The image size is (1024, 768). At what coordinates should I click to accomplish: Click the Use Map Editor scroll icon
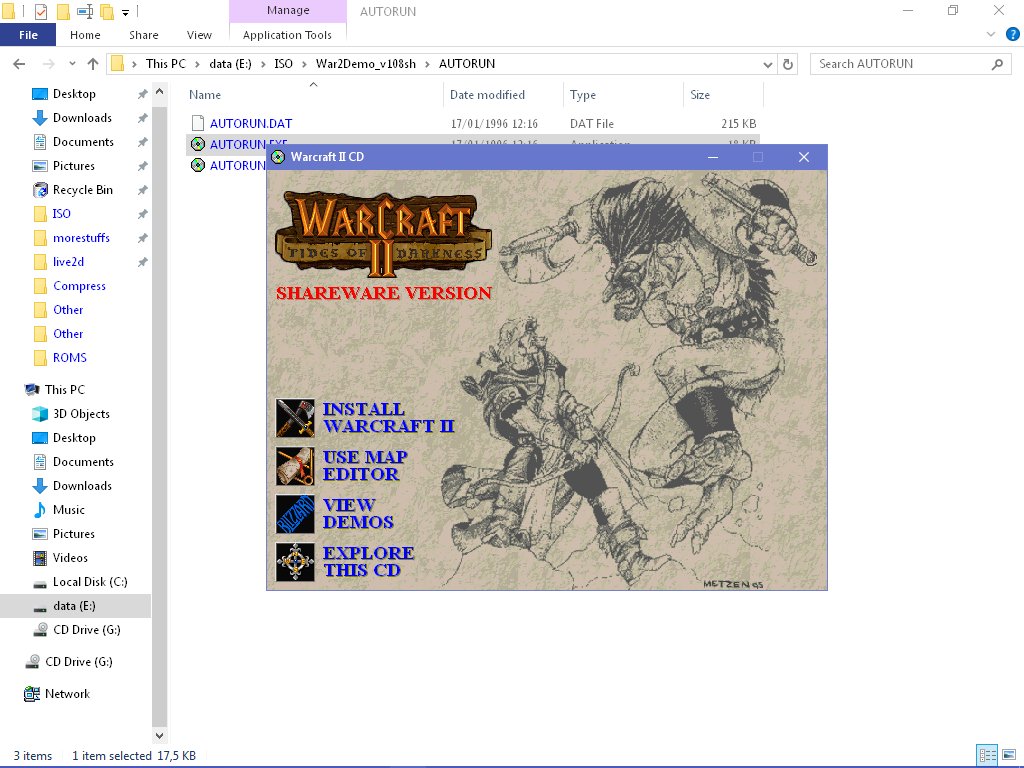point(295,466)
